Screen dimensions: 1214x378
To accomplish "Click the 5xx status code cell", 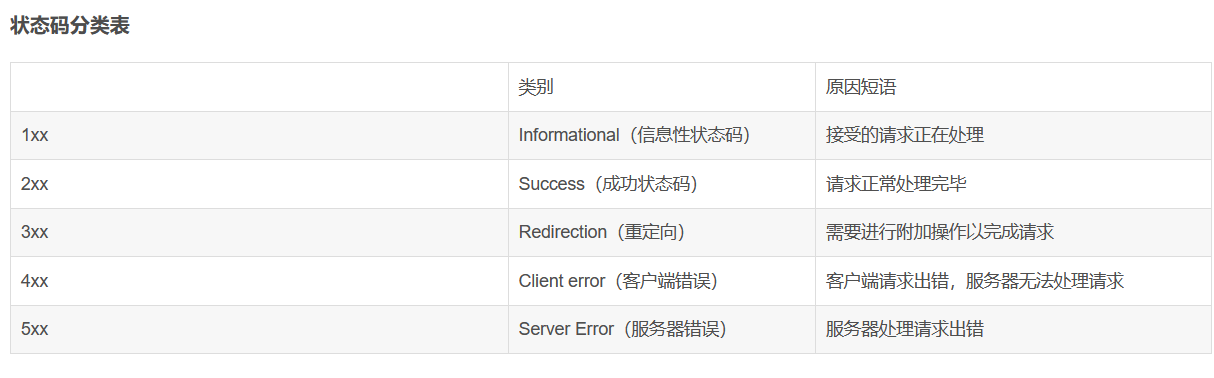I will 259,329.
